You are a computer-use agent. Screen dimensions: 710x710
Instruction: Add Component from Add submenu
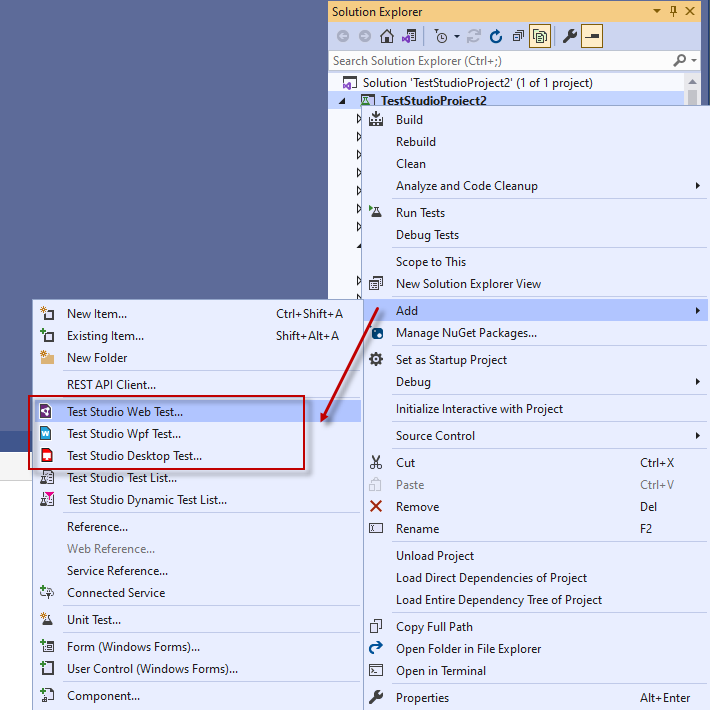[197, 696]
